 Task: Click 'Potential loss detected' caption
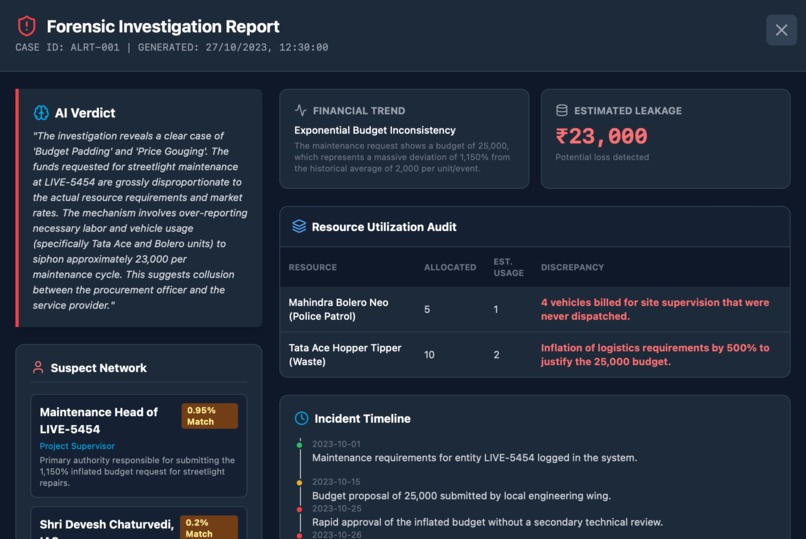point(602,157)
